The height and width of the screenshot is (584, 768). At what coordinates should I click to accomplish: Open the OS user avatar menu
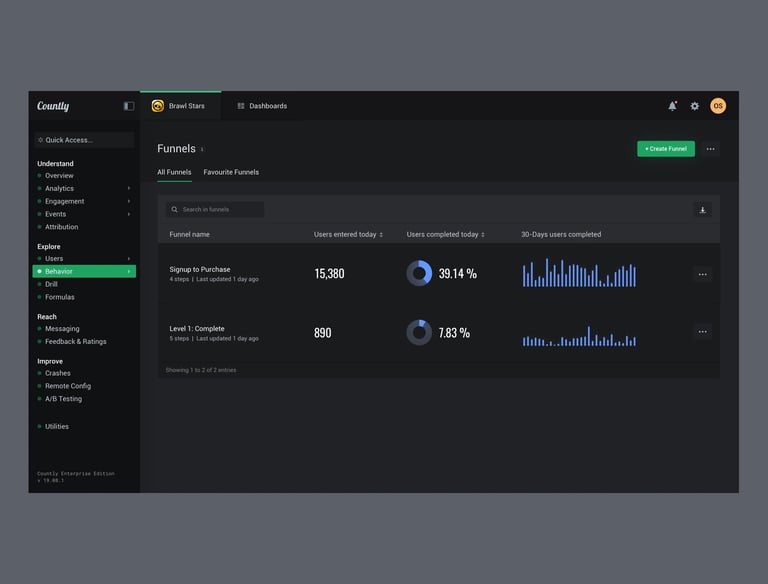718,106
